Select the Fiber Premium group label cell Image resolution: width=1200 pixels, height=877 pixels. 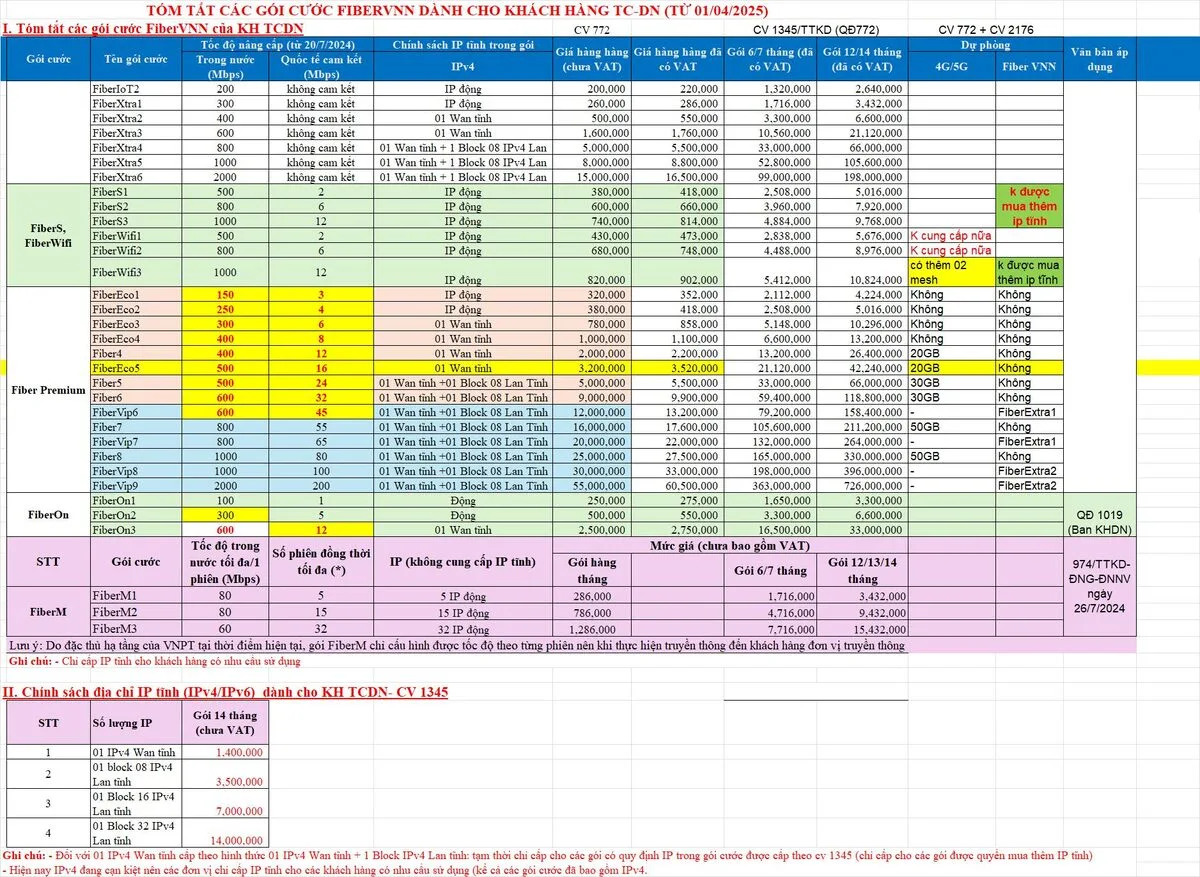click(46, 390)
